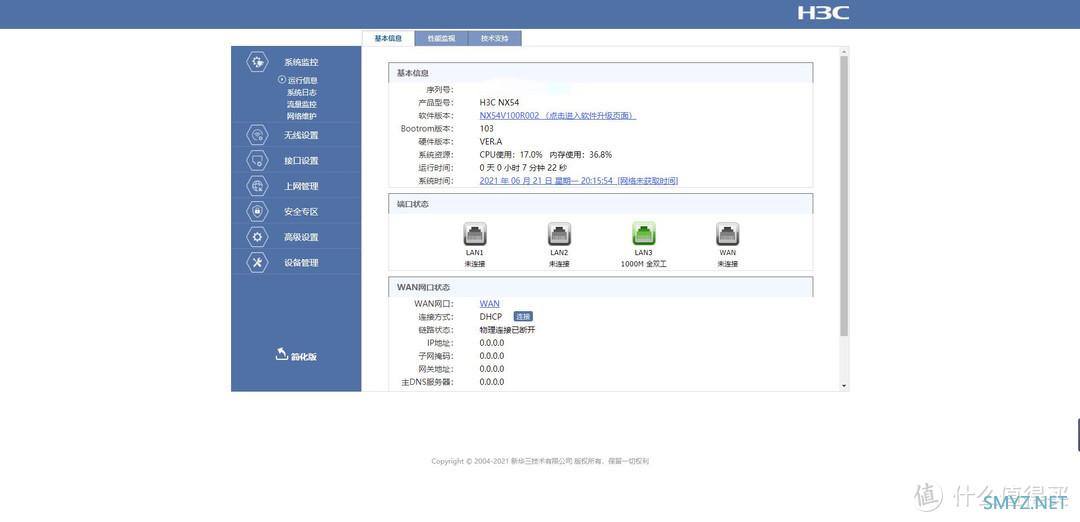Image resolution: width=1080 pixels, height=522 pixels.
Task: Click the 基本信息 section header
Action: [x=601, y=73]
